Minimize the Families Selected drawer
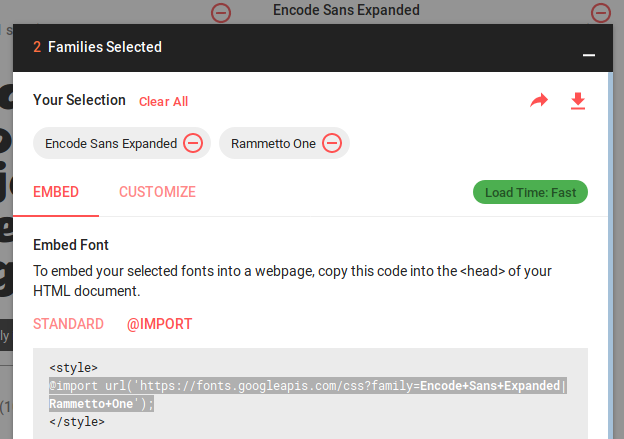 point(589,55)
